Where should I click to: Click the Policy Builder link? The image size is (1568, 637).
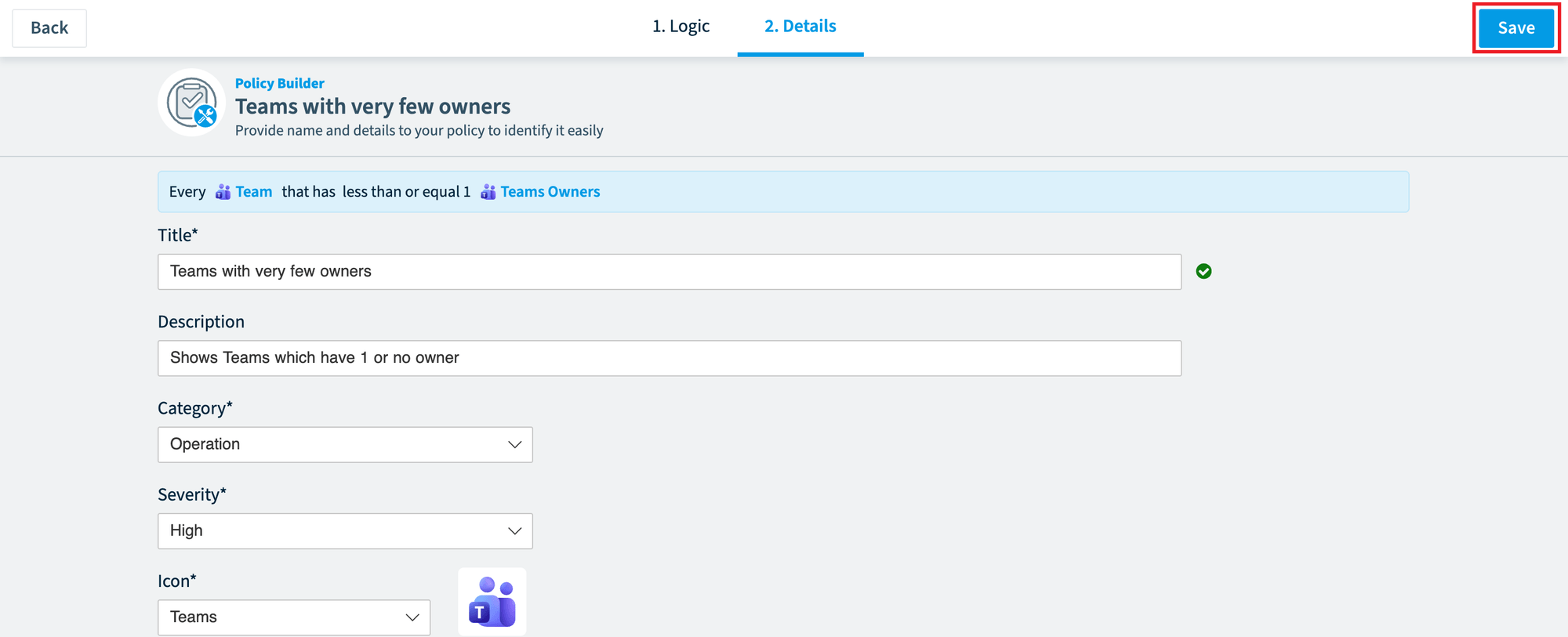point(279,83)
